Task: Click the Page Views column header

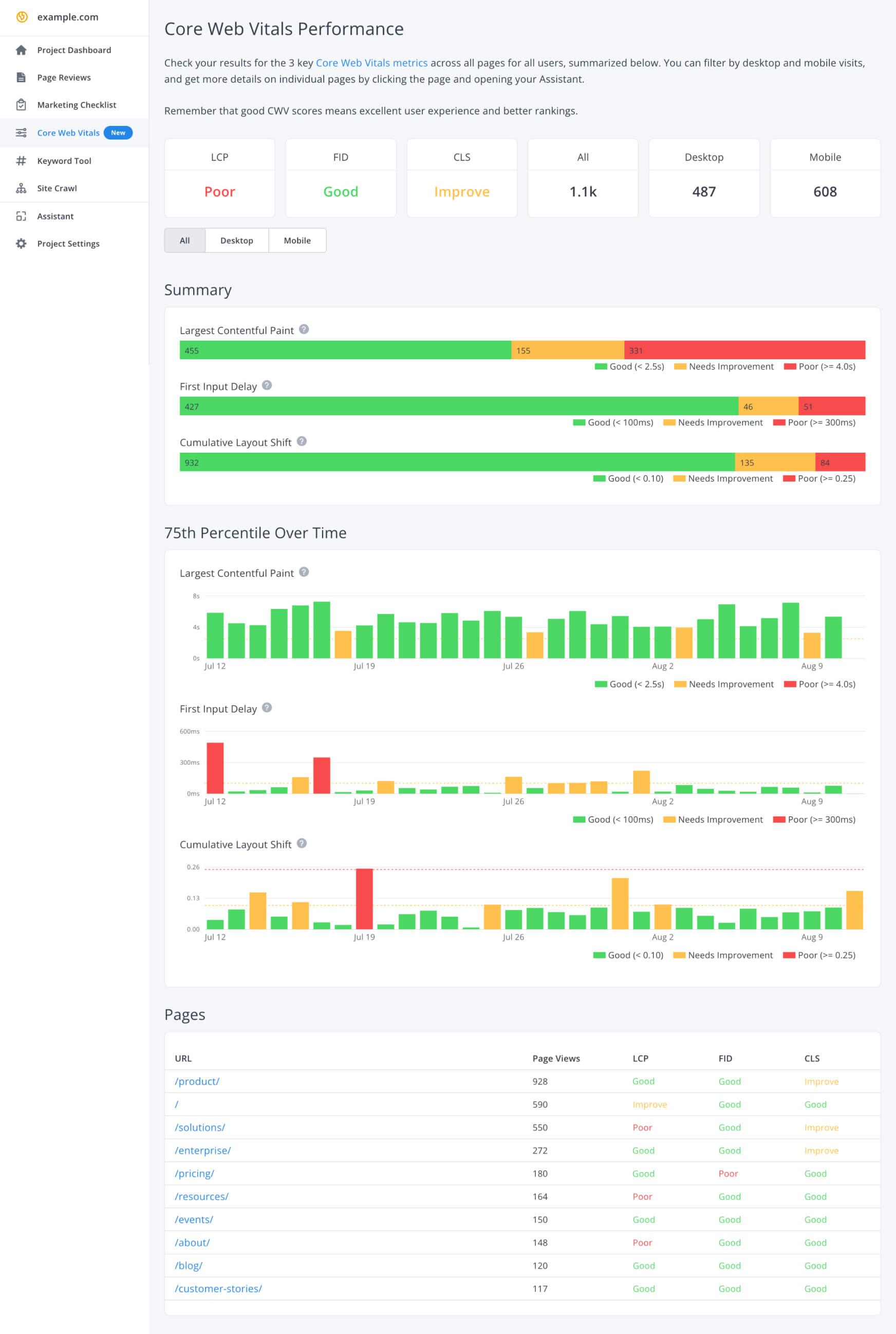Action: coord(555,1059)
